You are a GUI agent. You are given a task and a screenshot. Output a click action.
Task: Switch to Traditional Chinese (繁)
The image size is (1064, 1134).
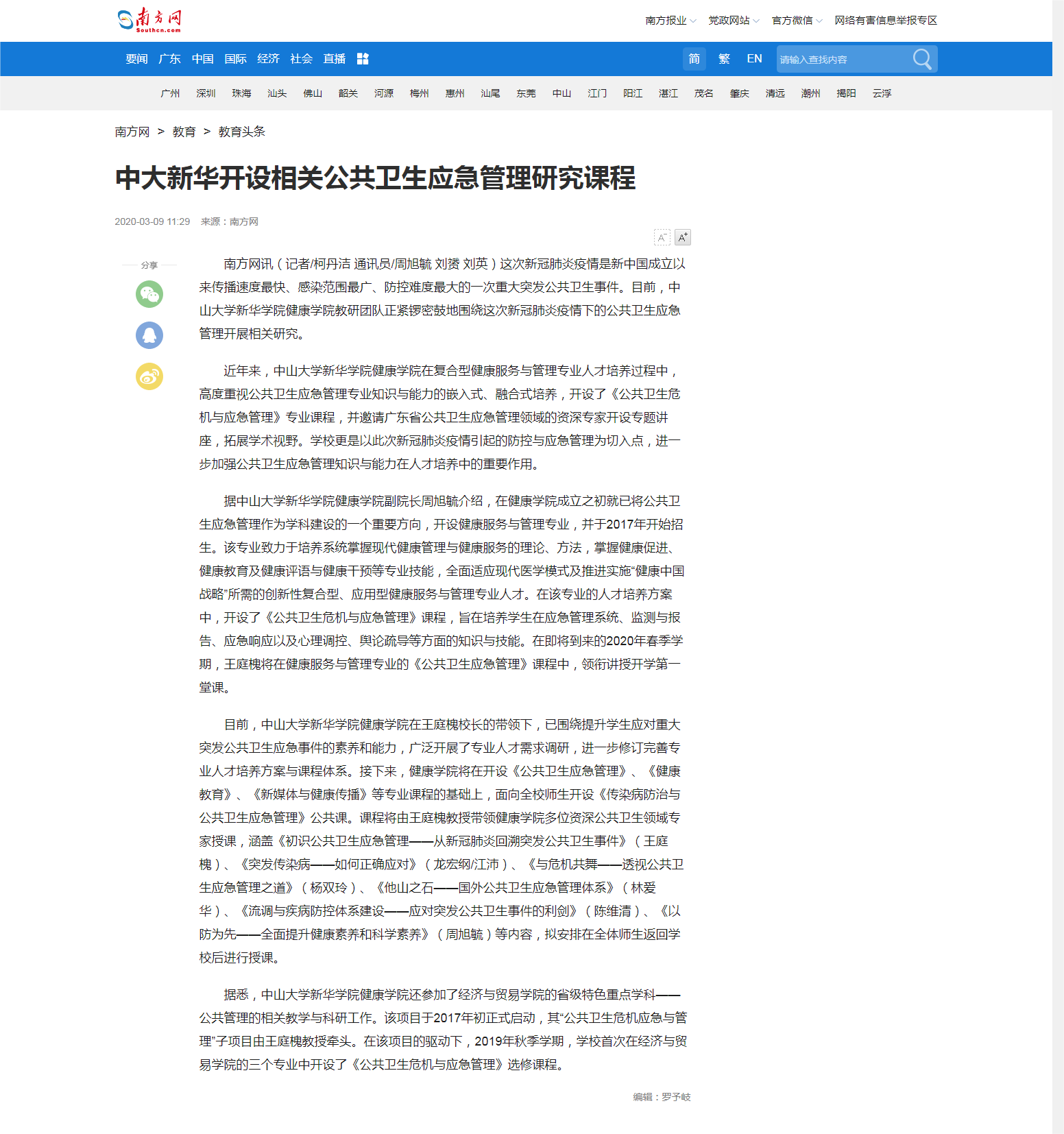coord(724,59)
